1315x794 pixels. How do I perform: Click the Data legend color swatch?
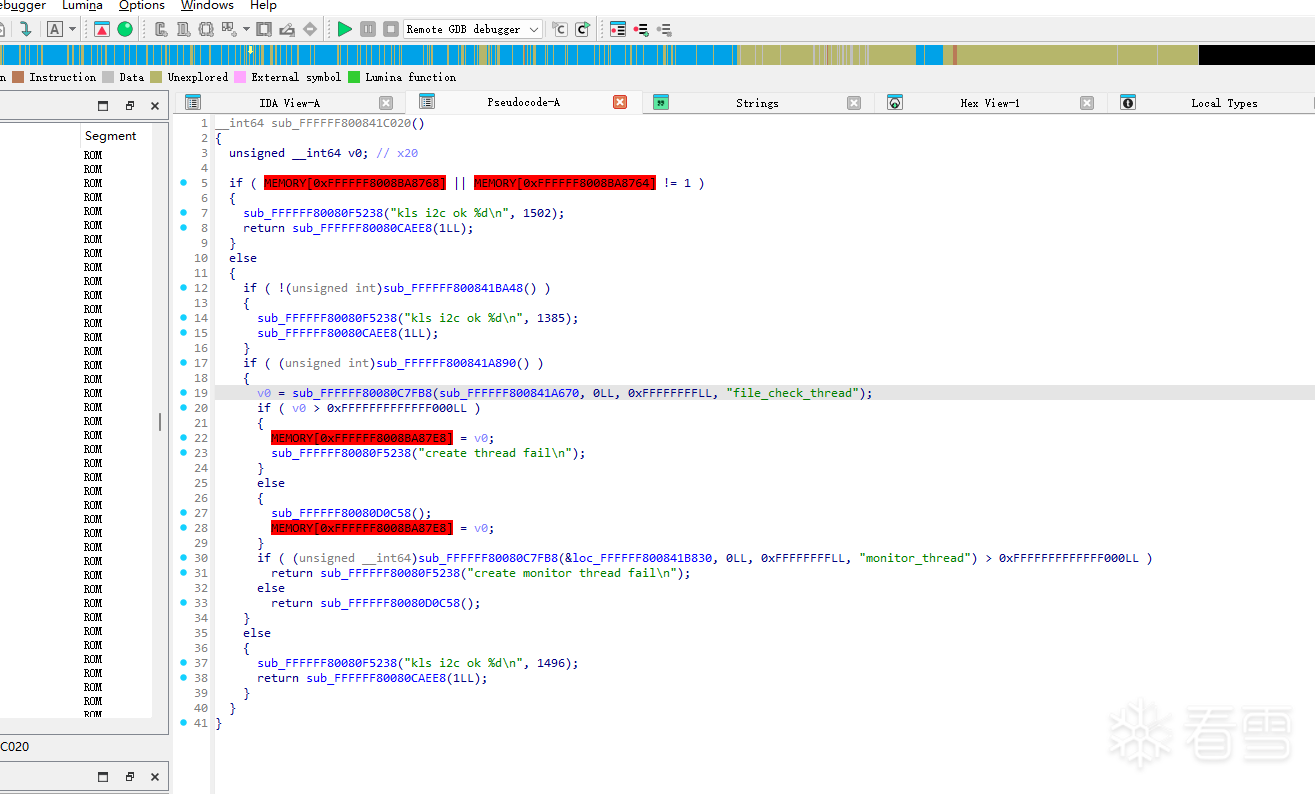point(108,77)
